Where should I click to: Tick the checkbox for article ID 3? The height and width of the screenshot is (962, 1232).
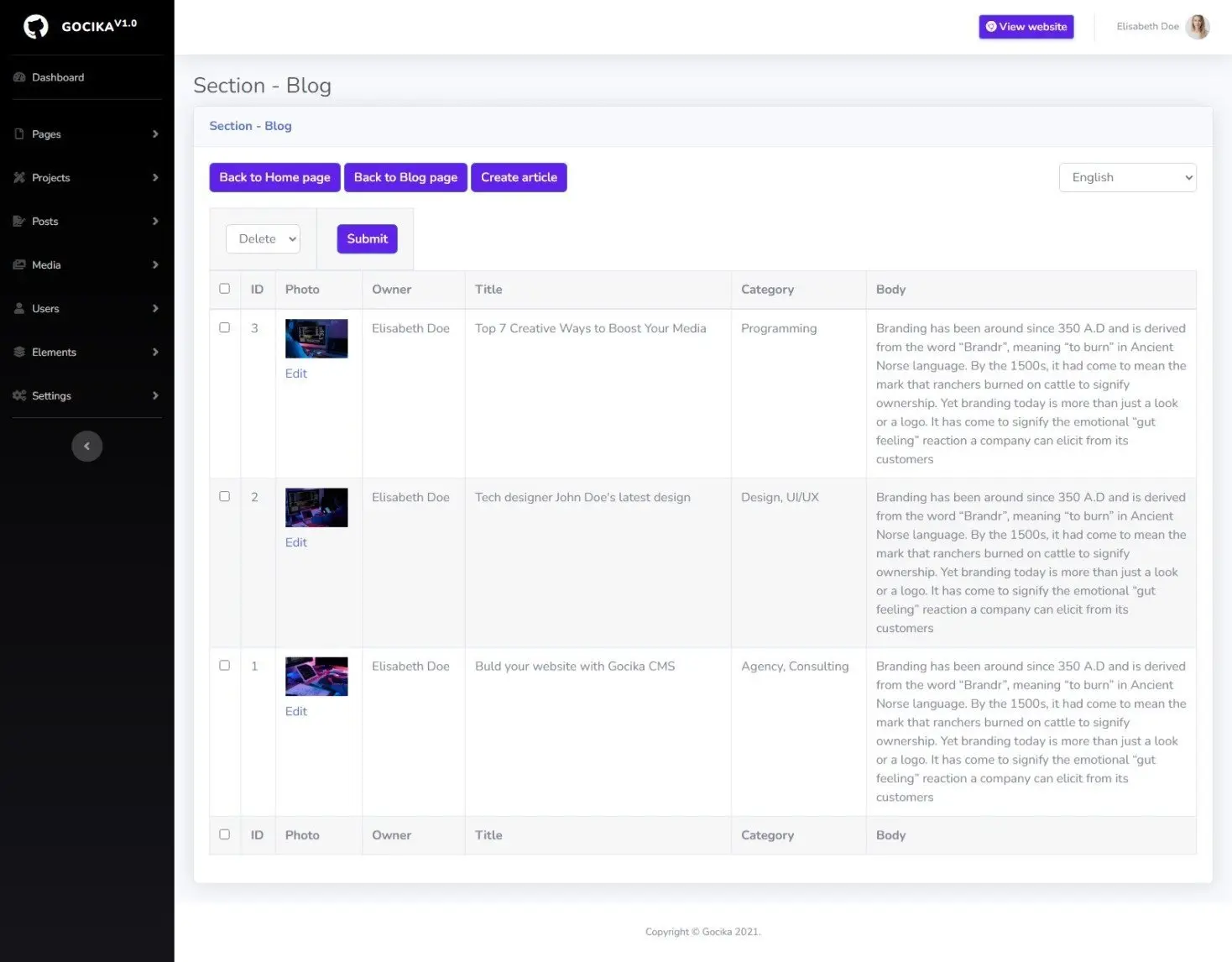click(225, 327)
